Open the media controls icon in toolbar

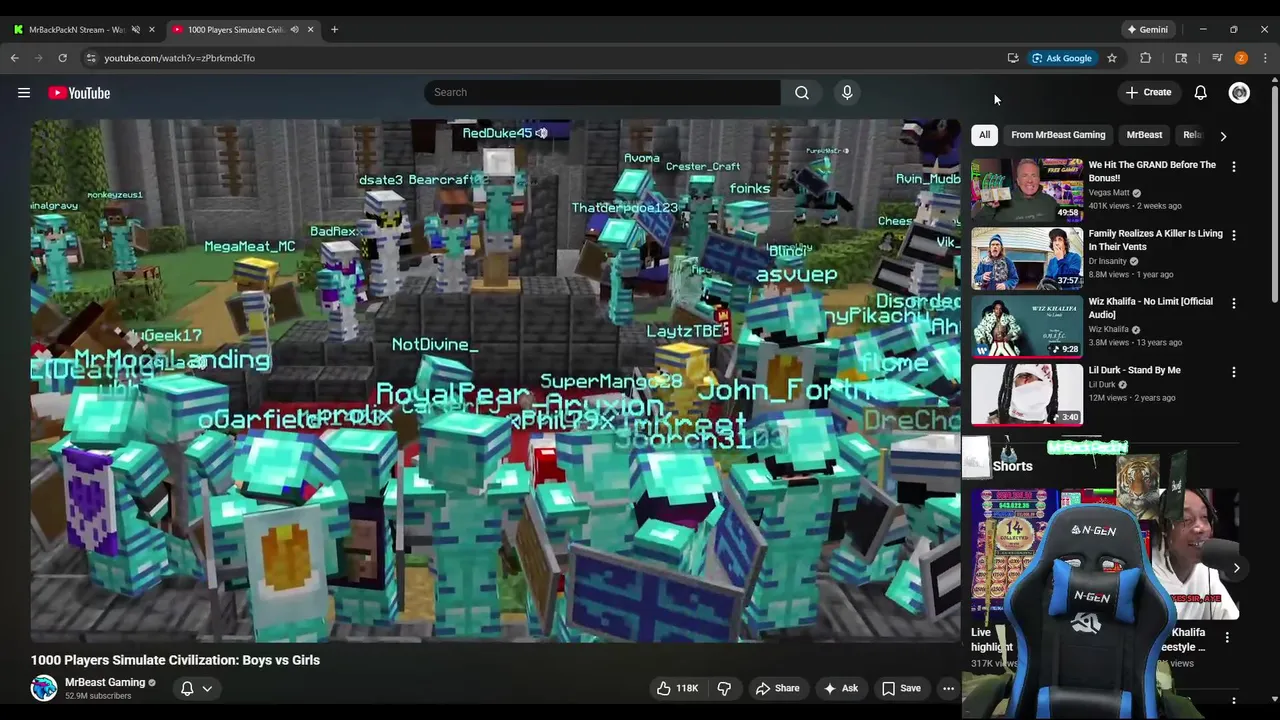[1217, 58]
